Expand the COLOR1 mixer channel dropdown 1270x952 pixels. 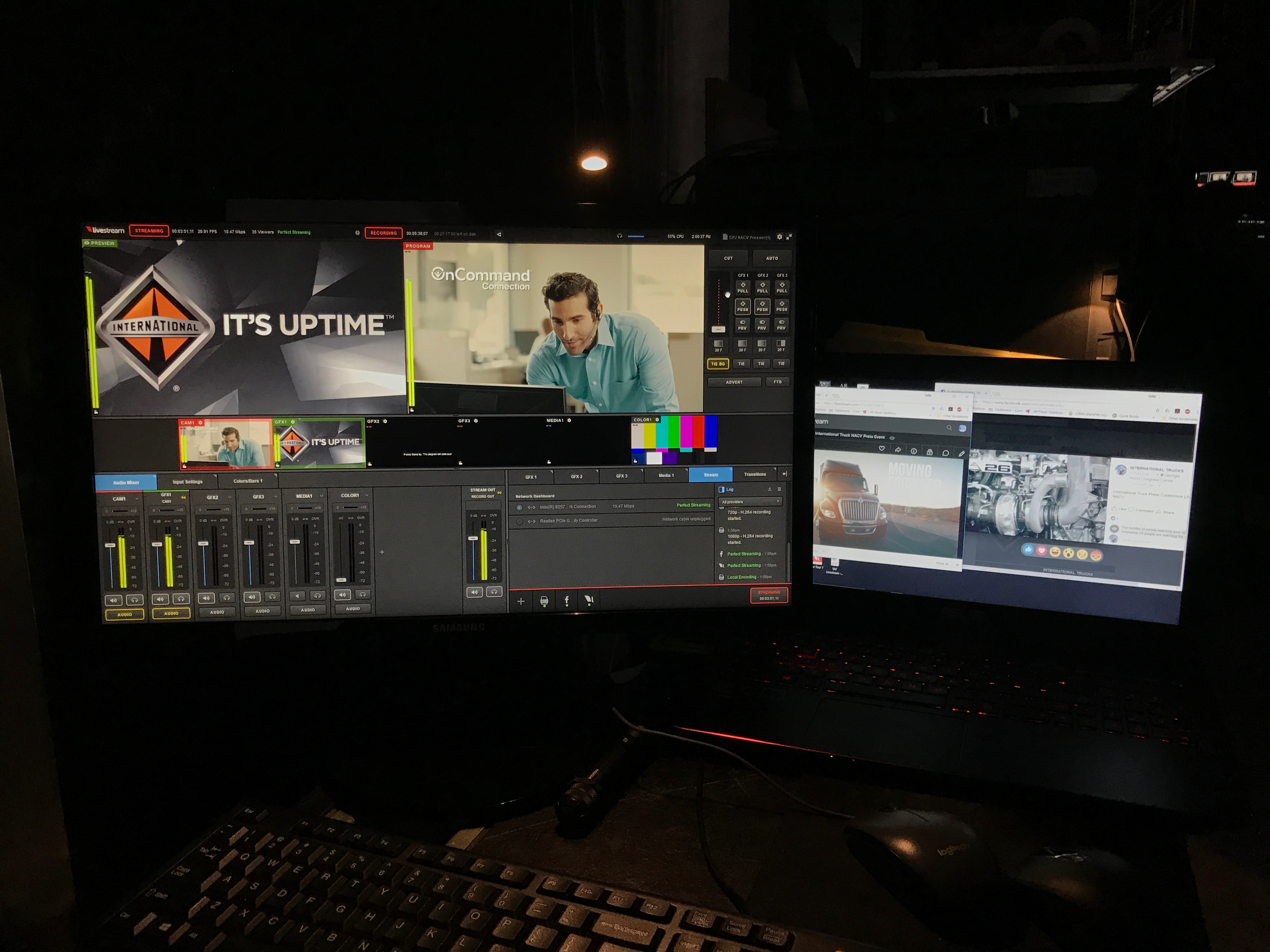366,495
